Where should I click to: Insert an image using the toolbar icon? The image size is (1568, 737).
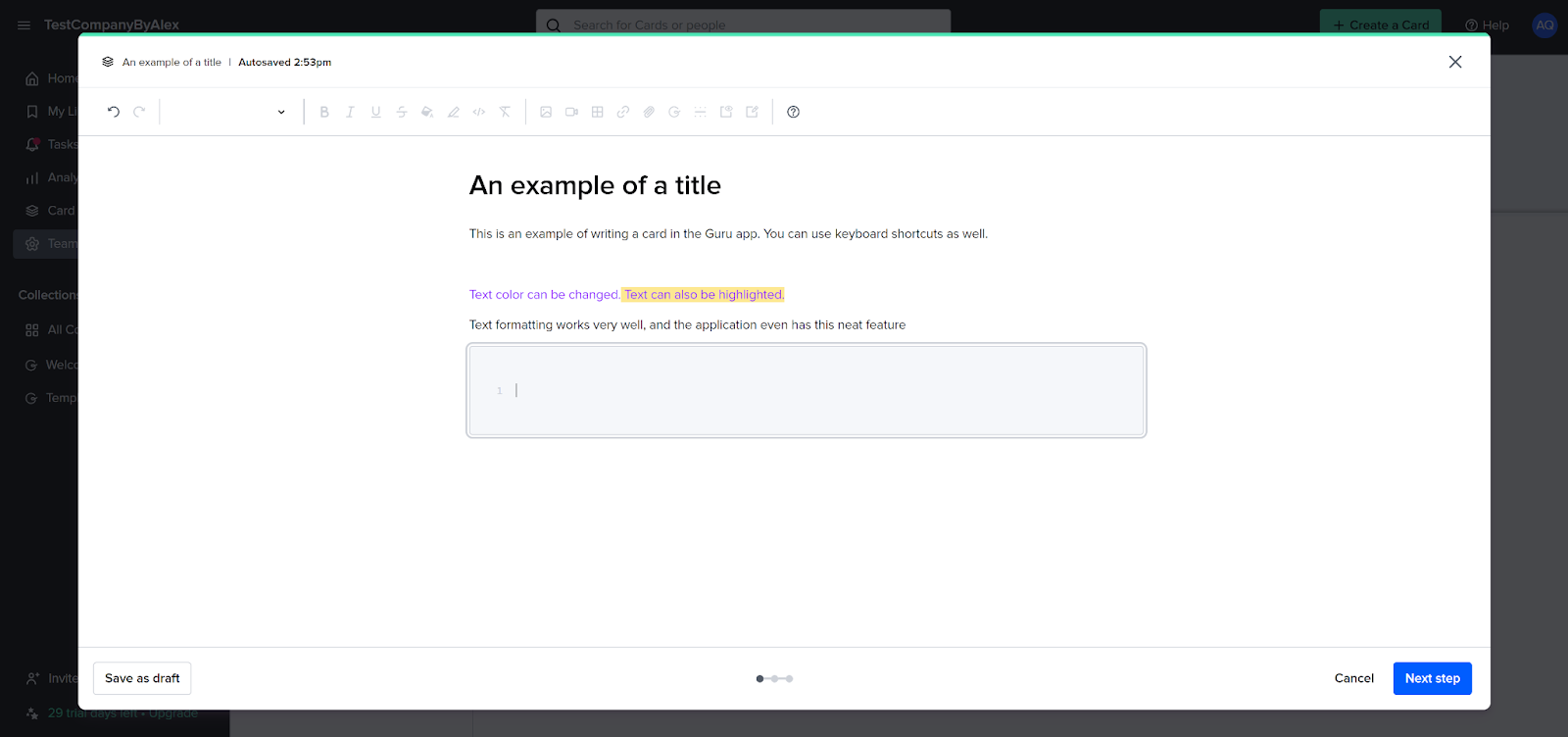point(546,112)
